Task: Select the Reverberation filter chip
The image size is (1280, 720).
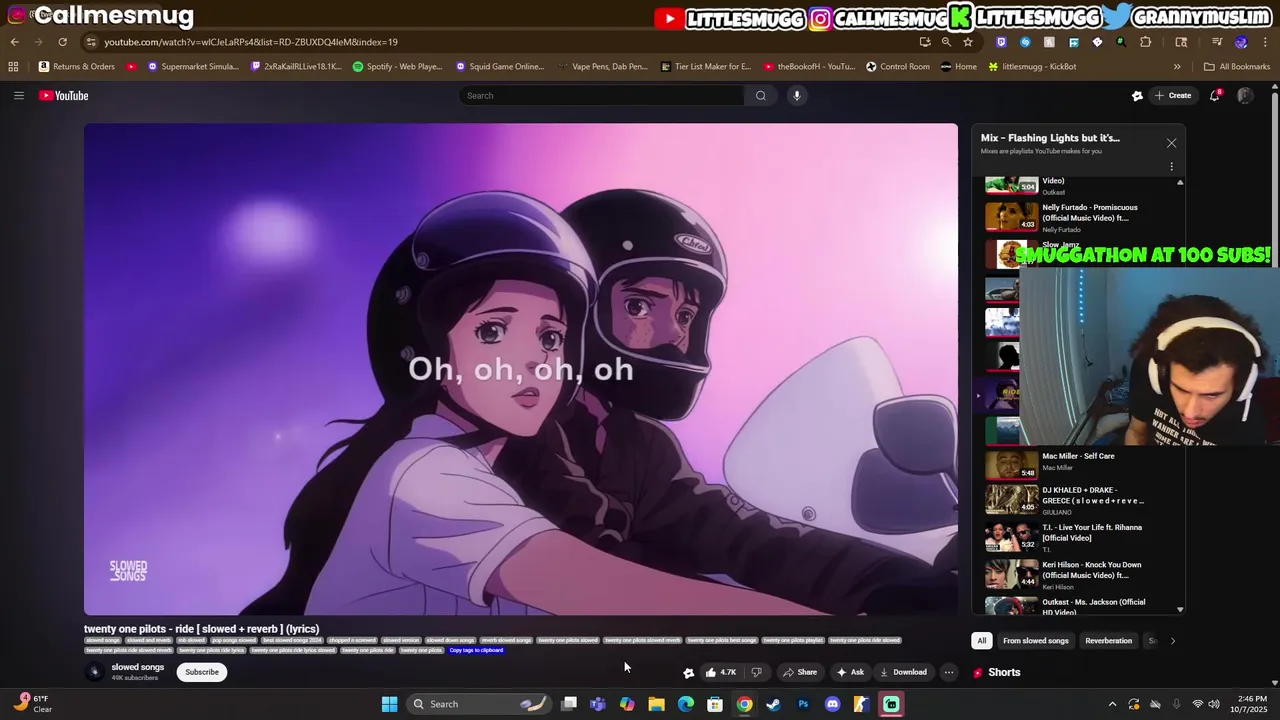Action: click(1109, 641)
